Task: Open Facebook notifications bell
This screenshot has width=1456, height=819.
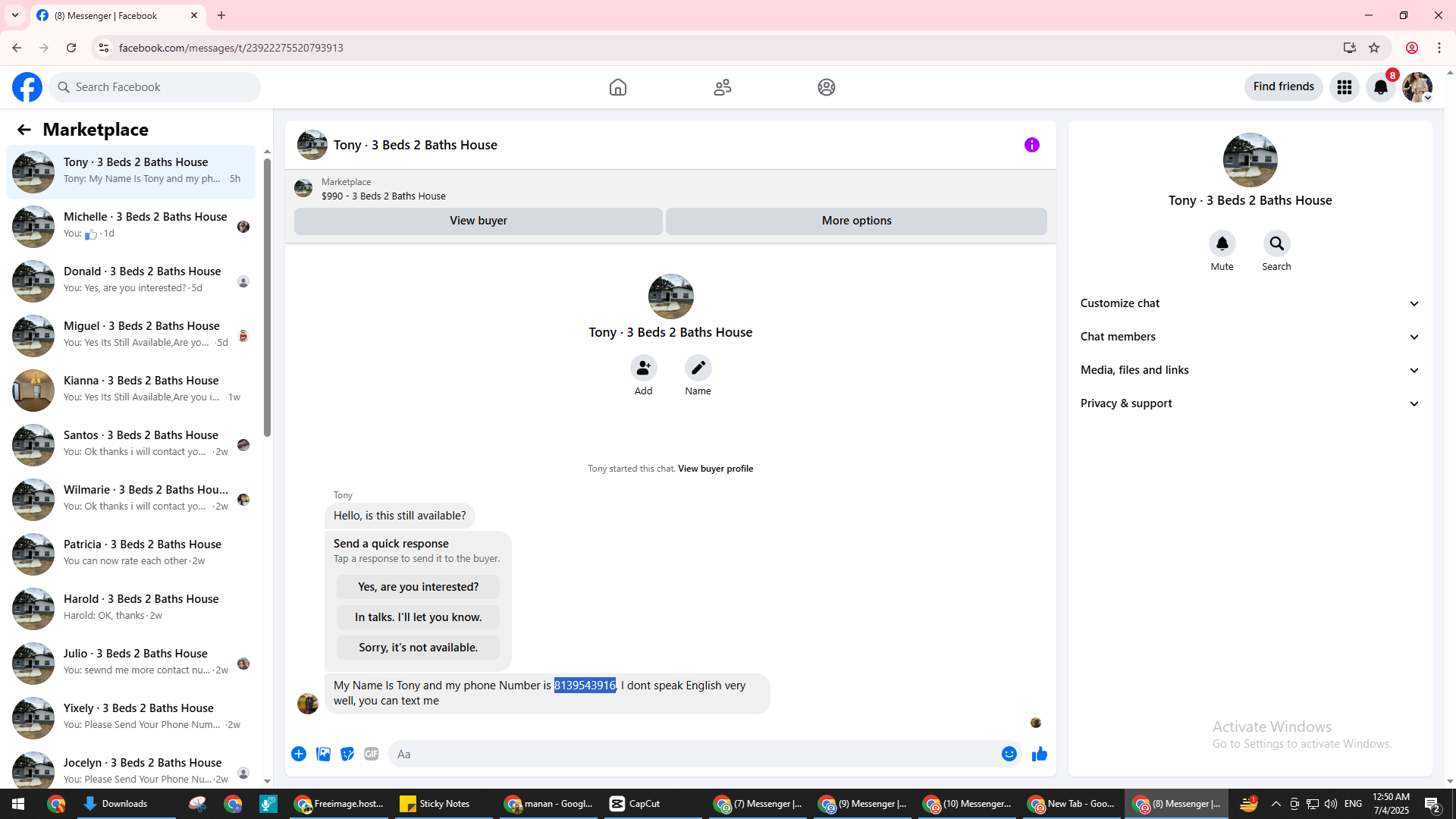Action: click(1380, 87)
